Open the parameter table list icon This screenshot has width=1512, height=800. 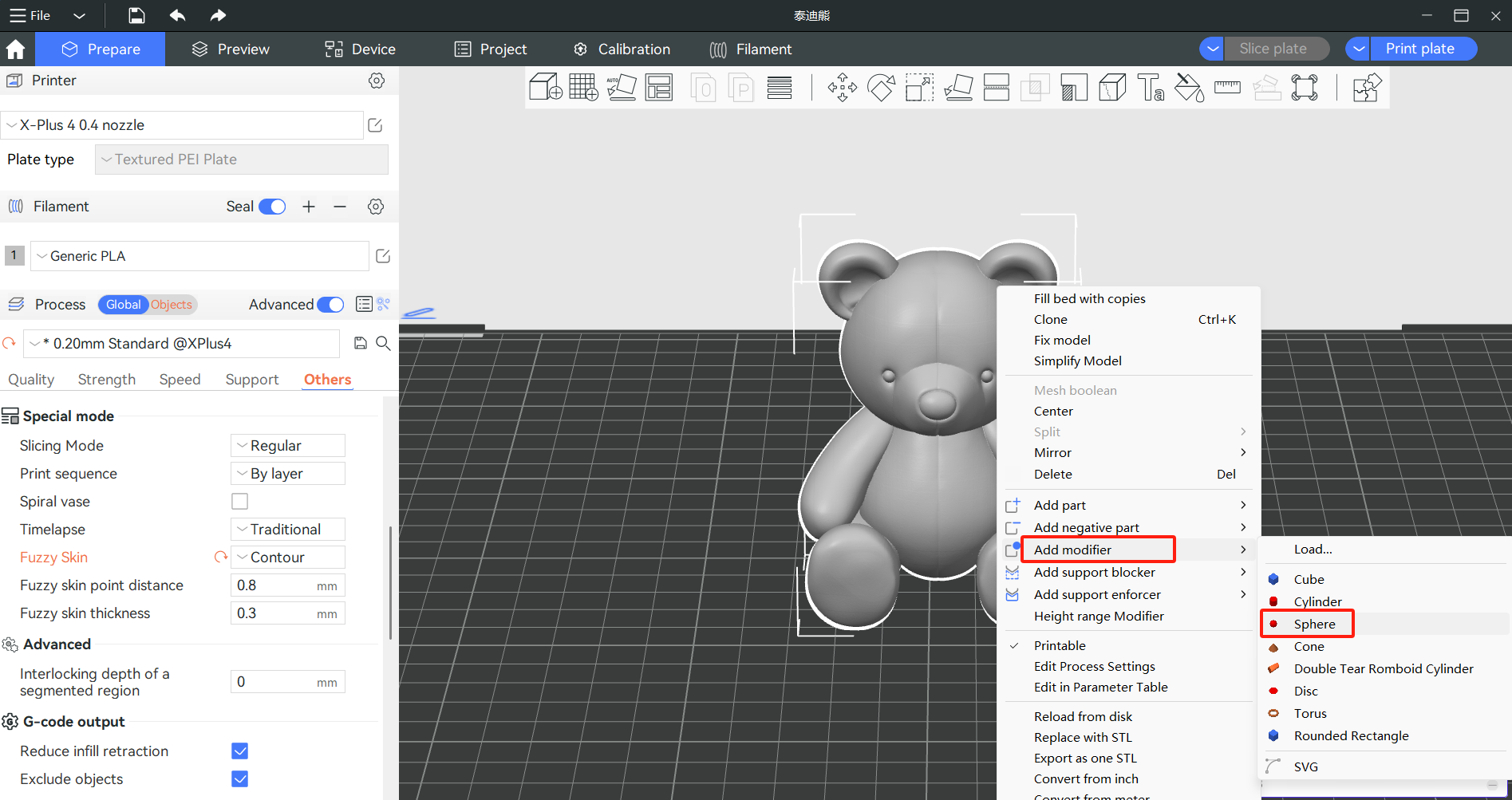pos(364,304)
